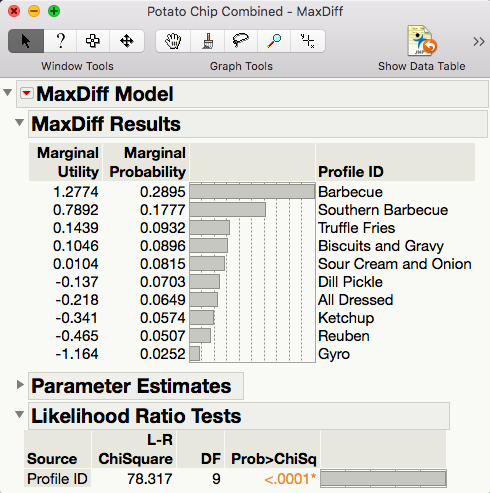Select the Gyro label
Screen dimensions: 490x493
[334, 354]
